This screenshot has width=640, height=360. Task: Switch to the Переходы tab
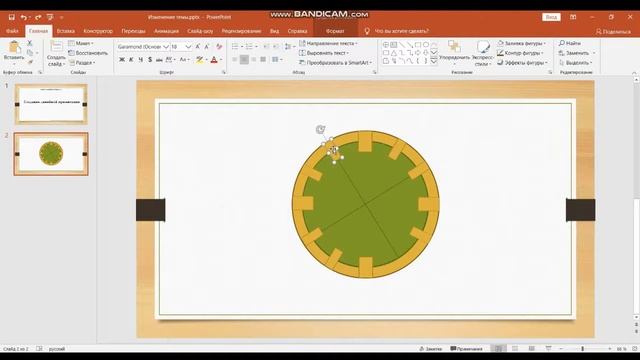133,31
